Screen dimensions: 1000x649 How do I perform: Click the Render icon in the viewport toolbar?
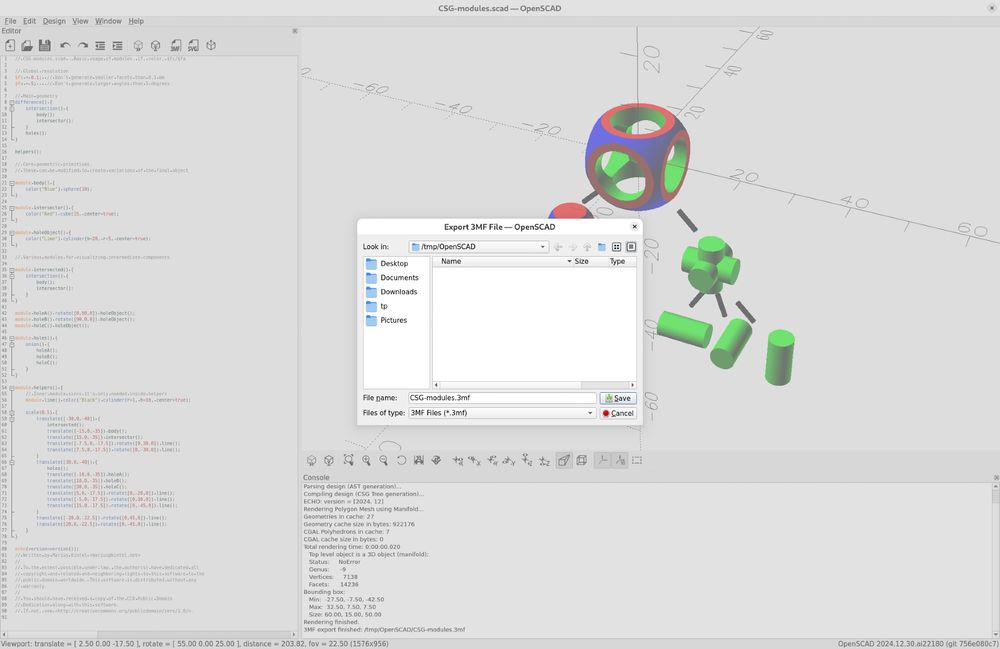point(329,460)
